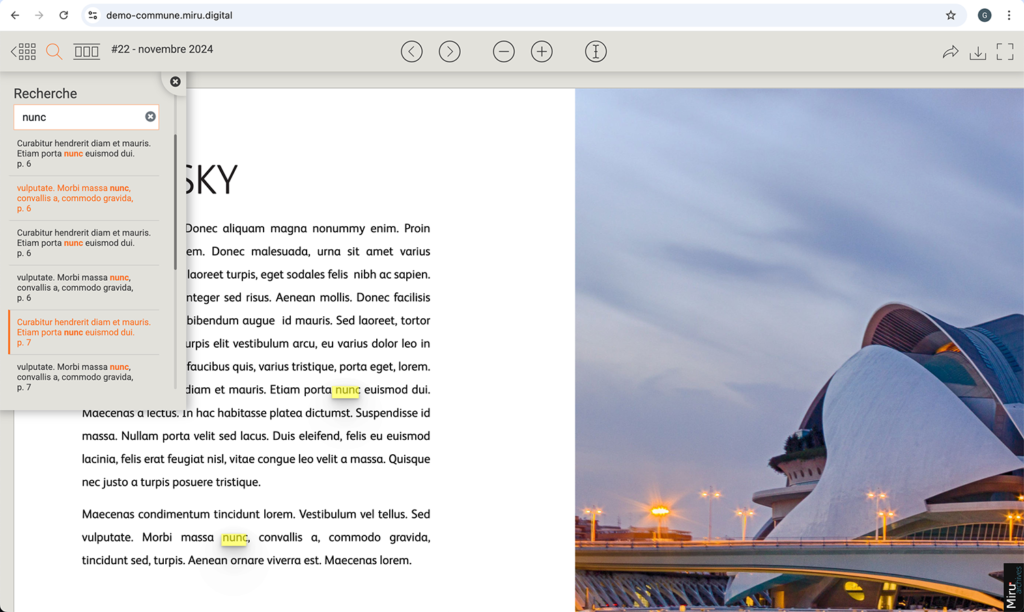1024x612 pixels.
Task: Go to the previous page arrow
Action: pos(412,52)
